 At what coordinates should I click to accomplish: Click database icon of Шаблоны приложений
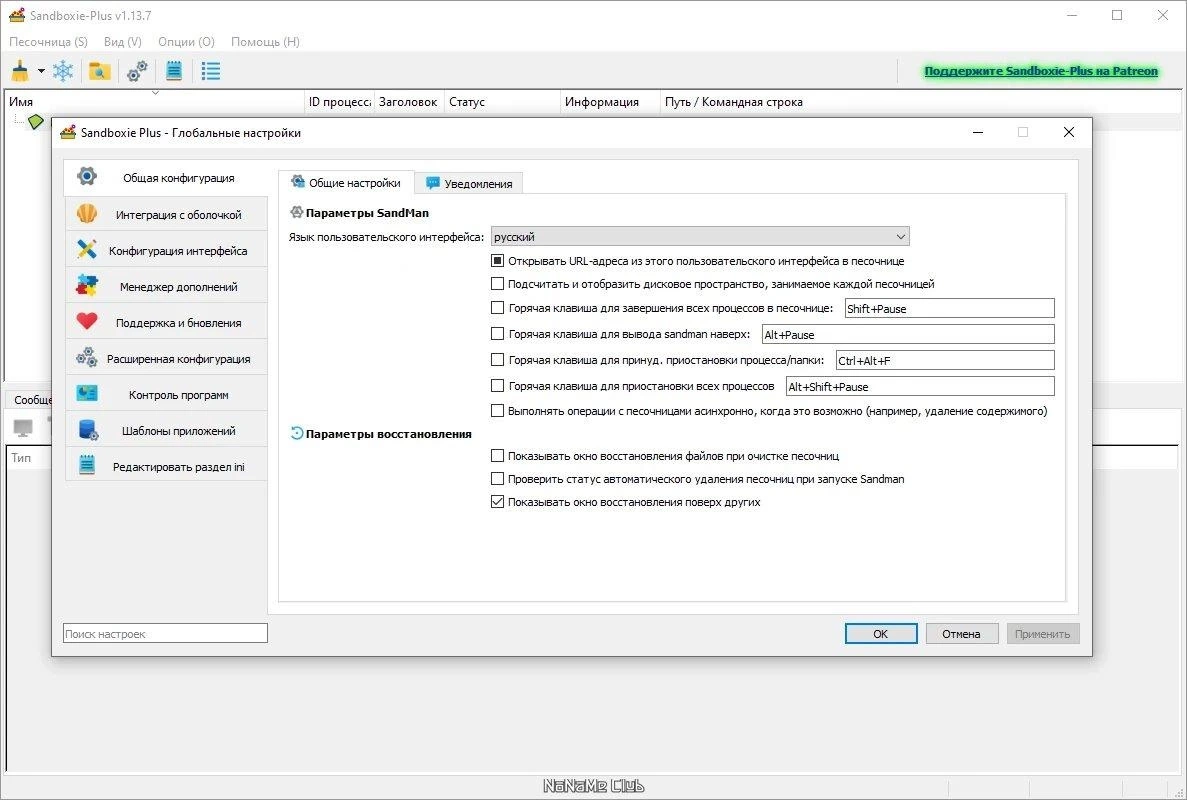click(89, 430)
